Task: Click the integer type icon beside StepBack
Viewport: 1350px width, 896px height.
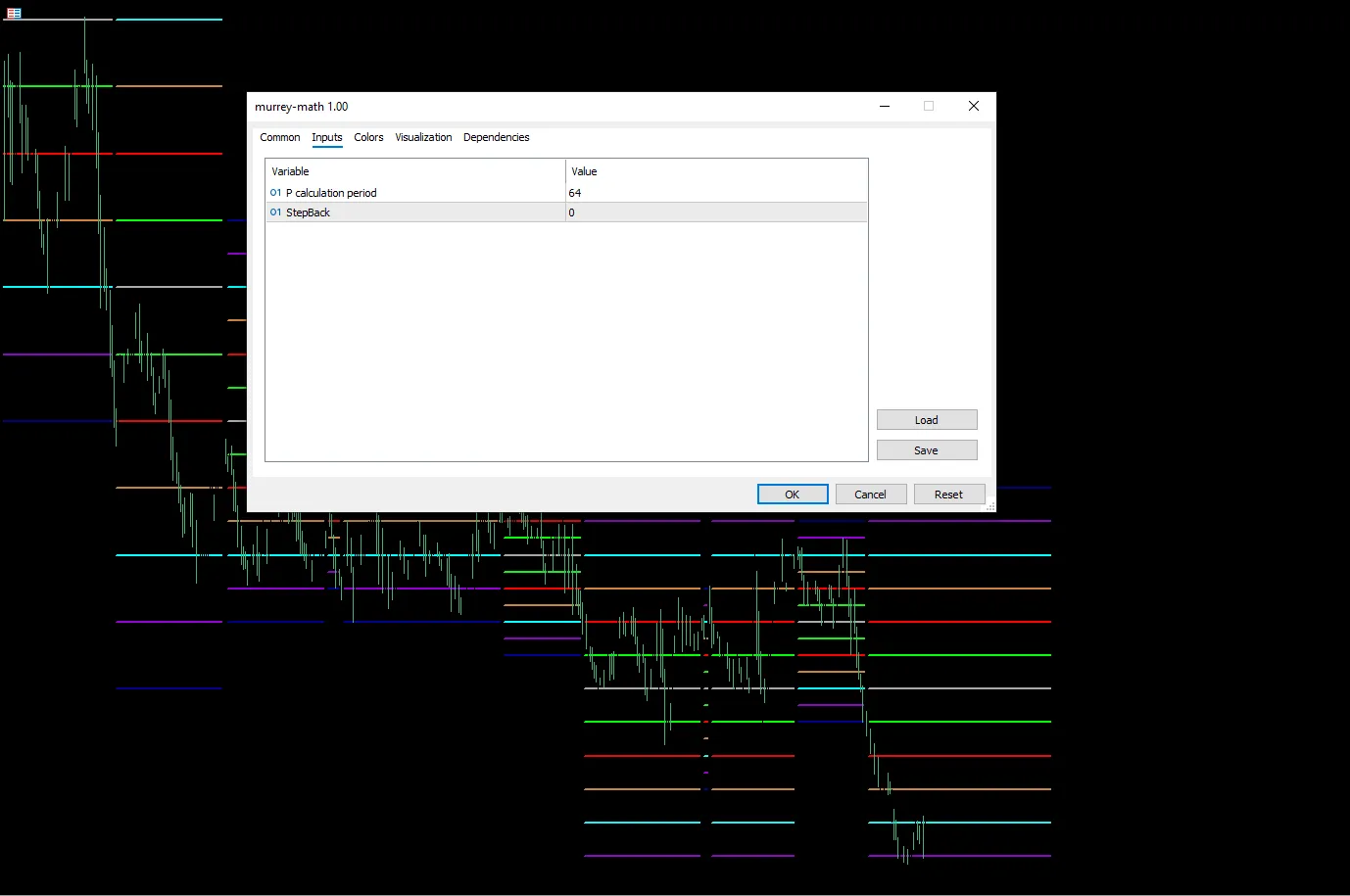Action: 275,212
